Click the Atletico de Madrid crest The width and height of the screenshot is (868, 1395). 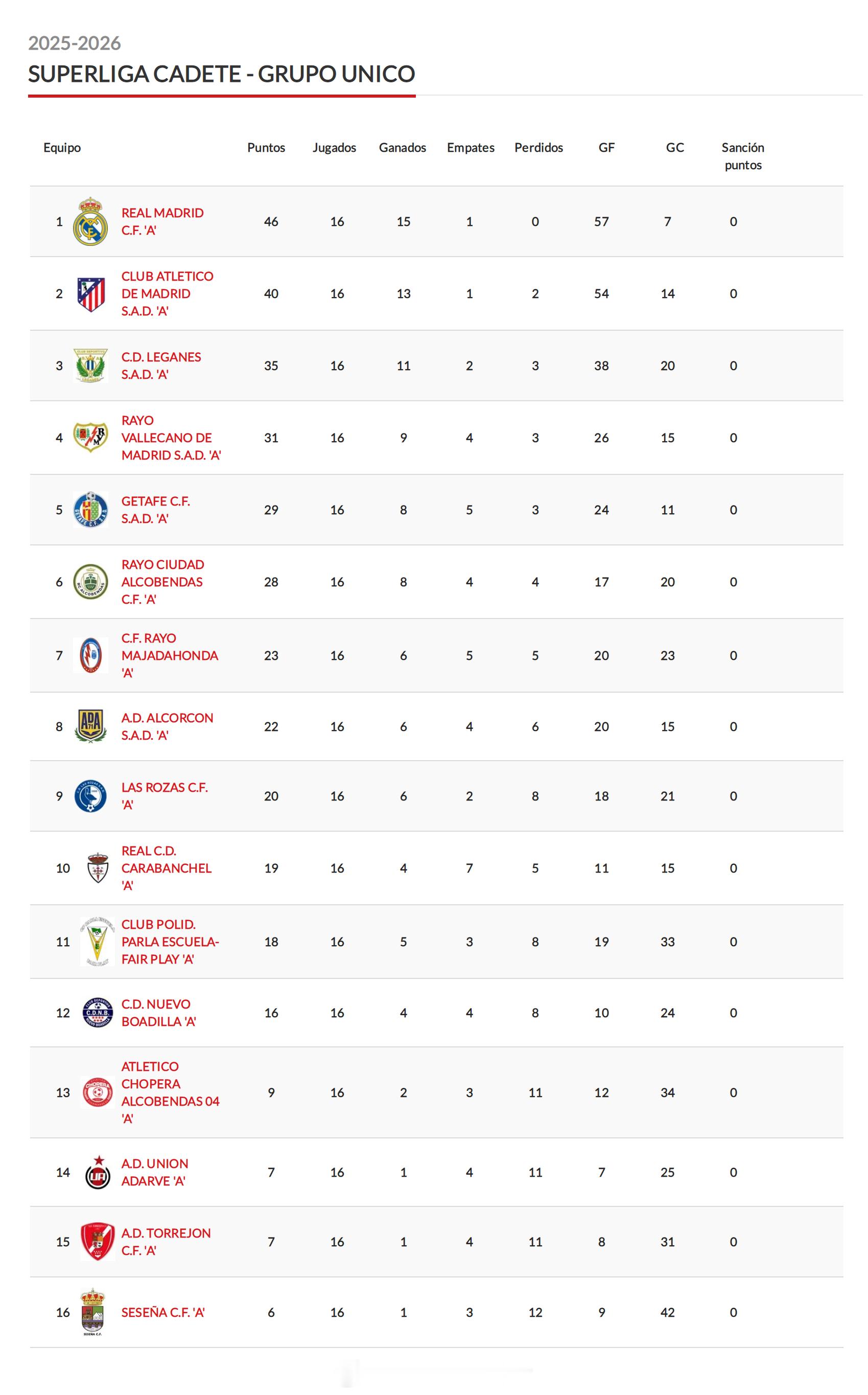click(91, 294)
